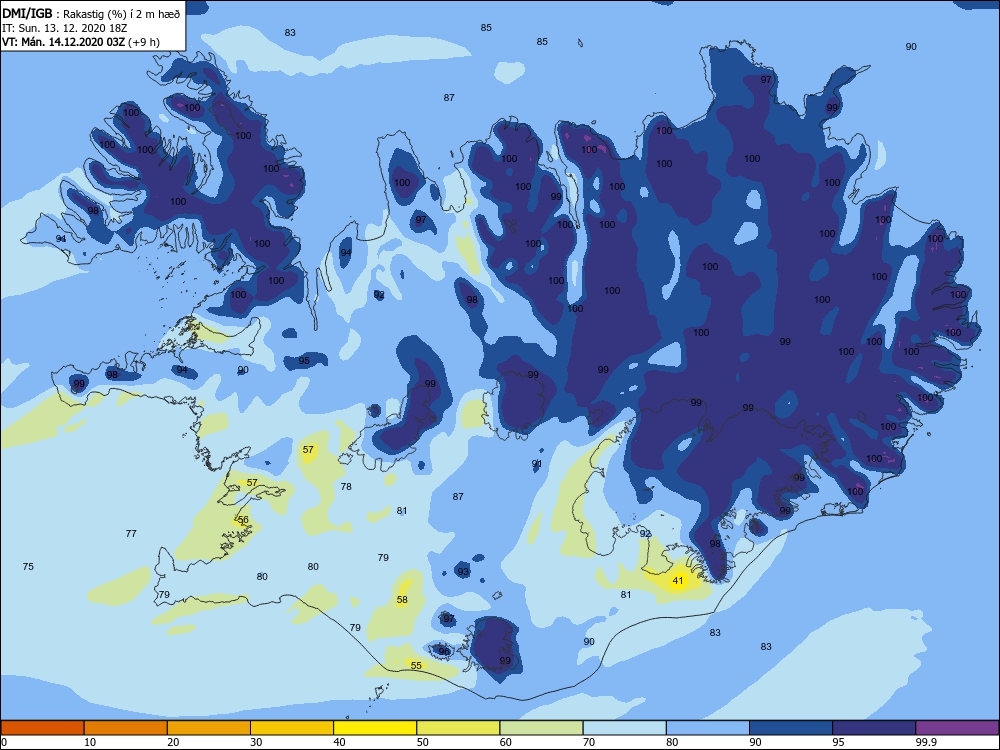
Task: Click the legend tick label '10'
Action: (x=90, y=742)
